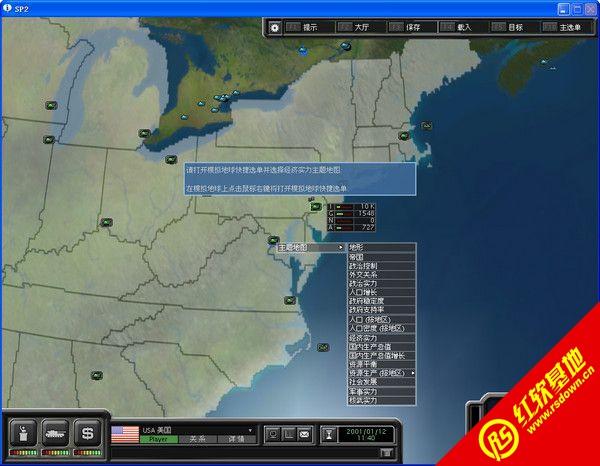
Task: Click the politics status meter bar
Action: [x=23, y=453]
